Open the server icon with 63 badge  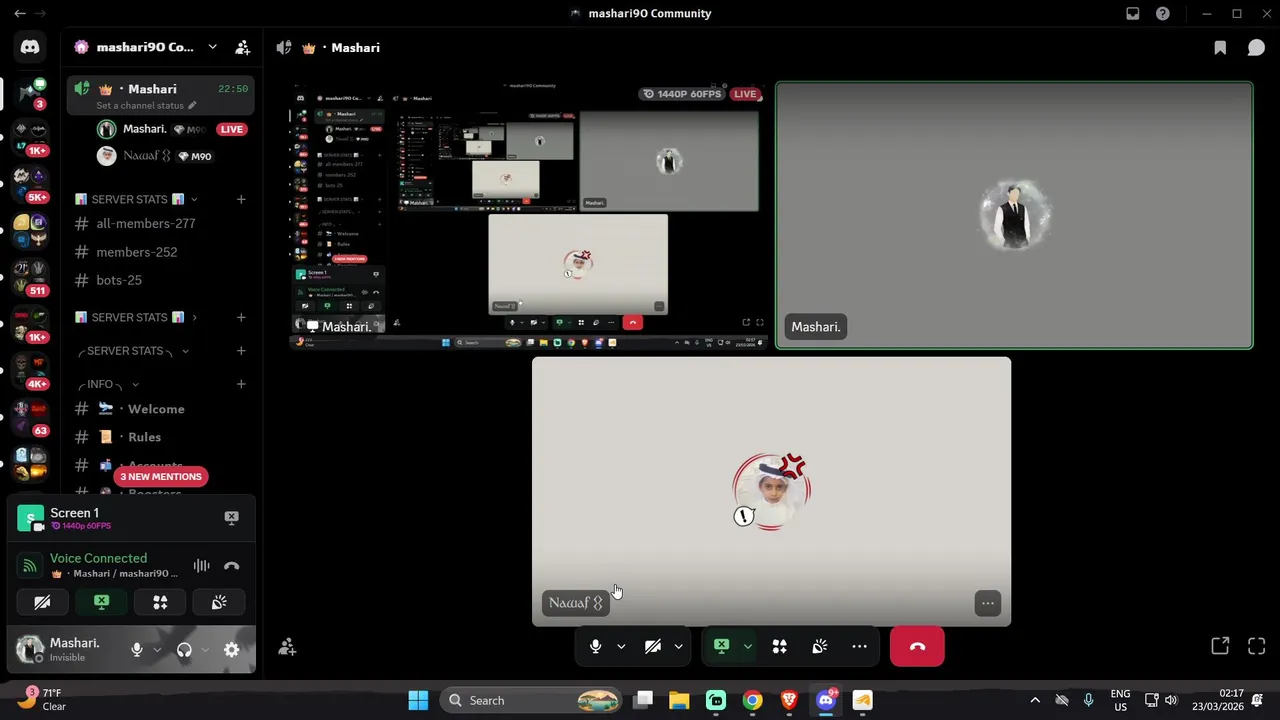[30, 418]
